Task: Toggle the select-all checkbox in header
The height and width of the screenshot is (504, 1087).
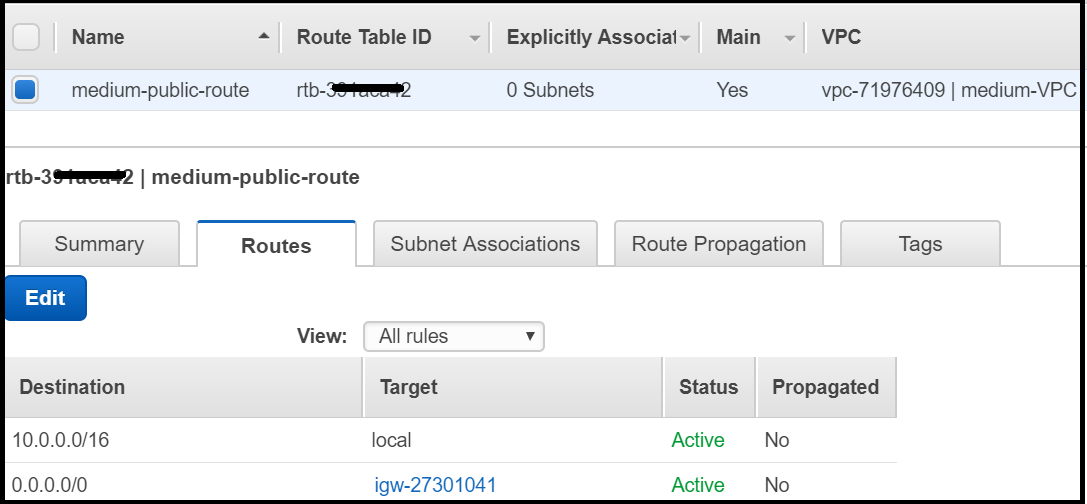Action: tap(25, 37)
